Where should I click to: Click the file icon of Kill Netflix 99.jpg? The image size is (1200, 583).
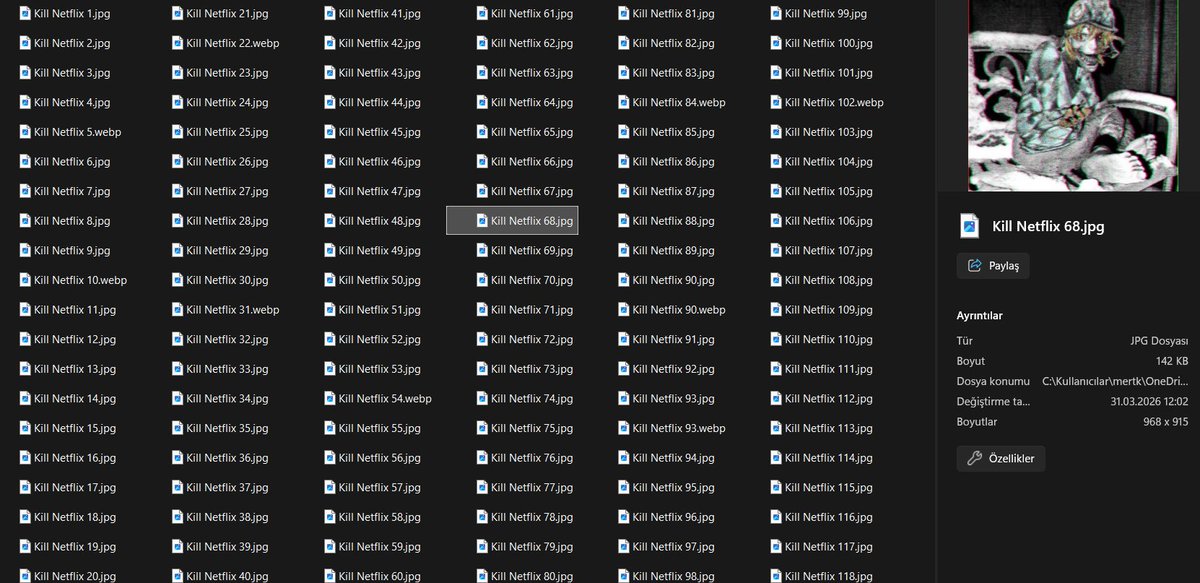point(776,14)
